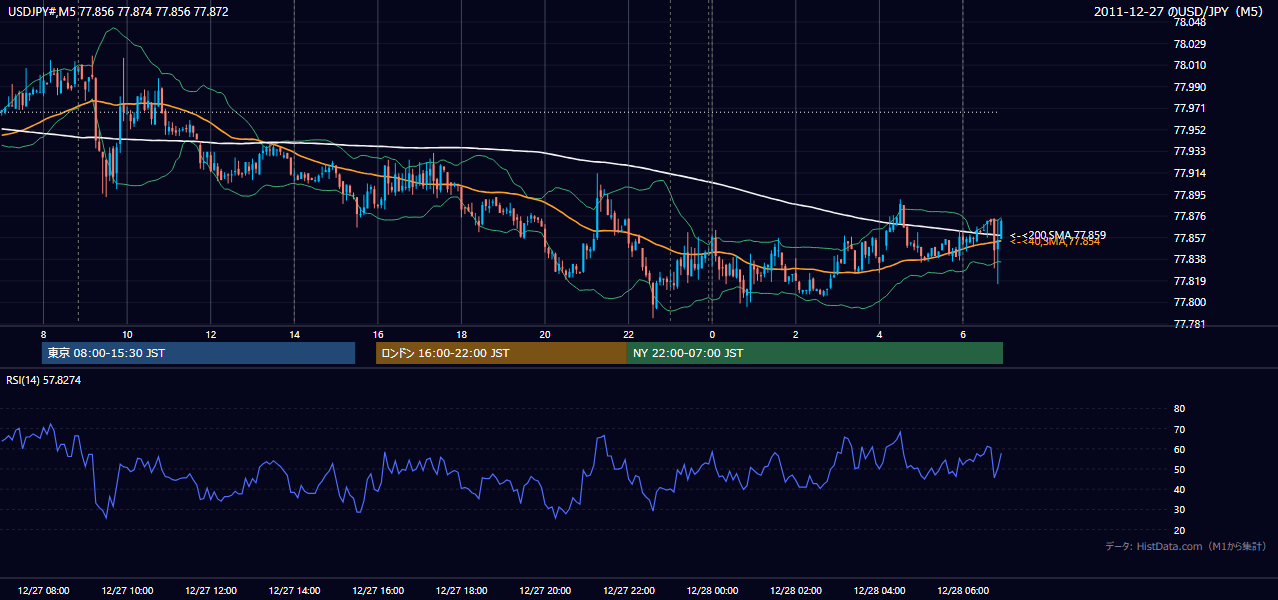1278x600 pixels.
Task: Click the 東京 08:00-15:30 JST session bar
Action: pyautogui.click(x=198, y=353)
